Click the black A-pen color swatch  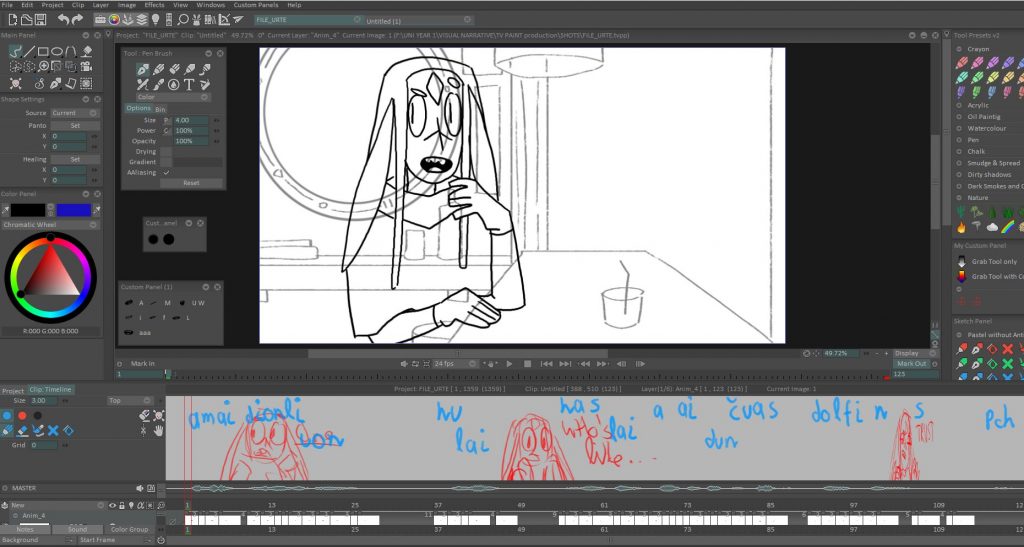pyautogui.click(x=28, y=210)
